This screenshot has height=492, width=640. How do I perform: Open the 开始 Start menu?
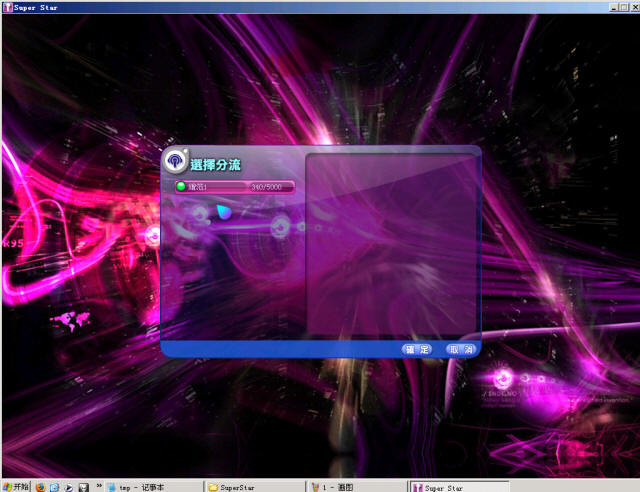click(16, 487)
